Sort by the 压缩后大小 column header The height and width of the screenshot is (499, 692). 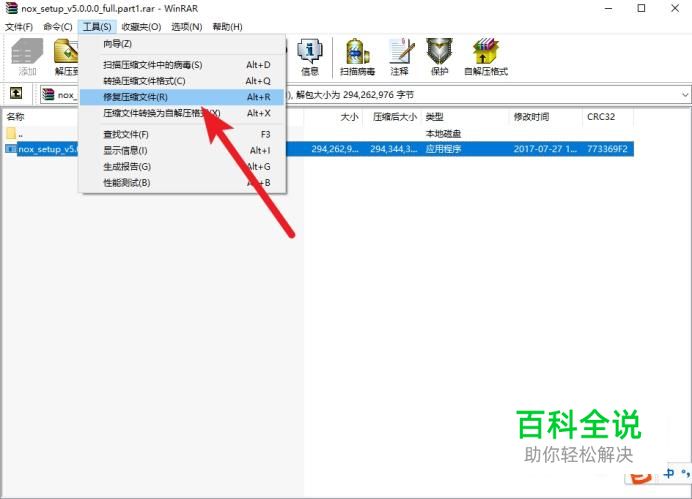(x=394, y=117)
